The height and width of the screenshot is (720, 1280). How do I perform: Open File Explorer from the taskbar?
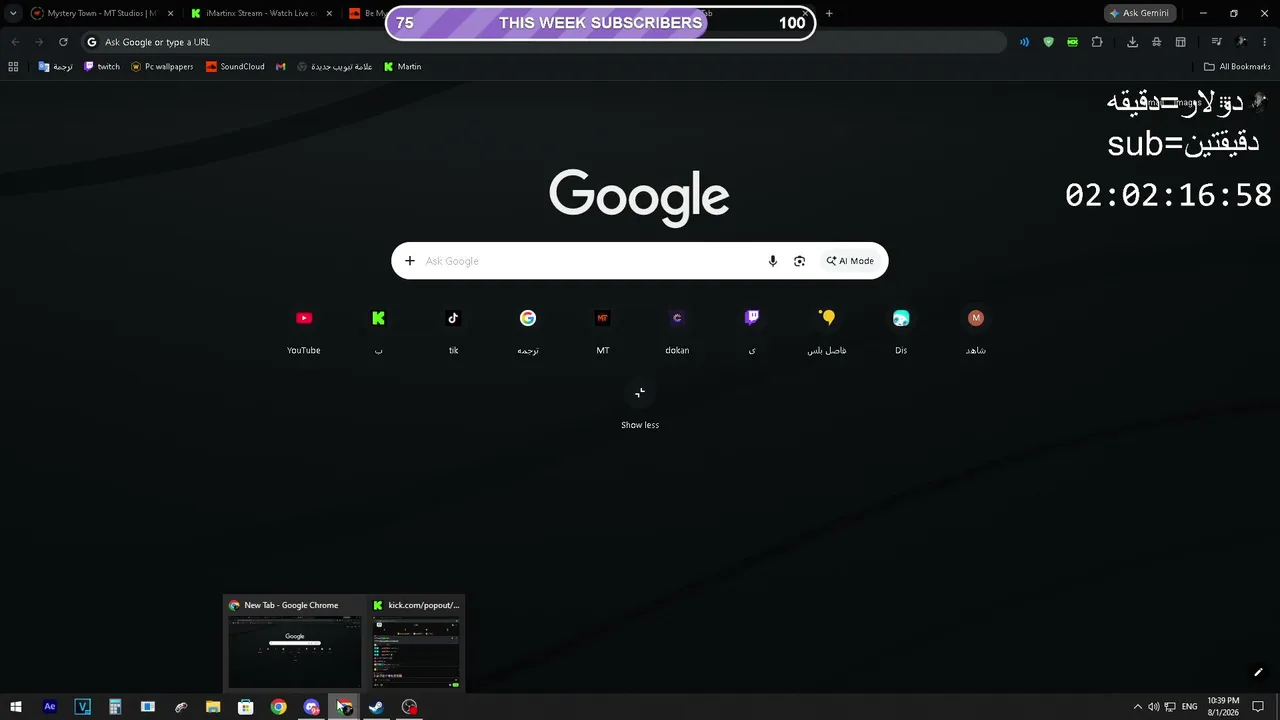pos(213,707)
